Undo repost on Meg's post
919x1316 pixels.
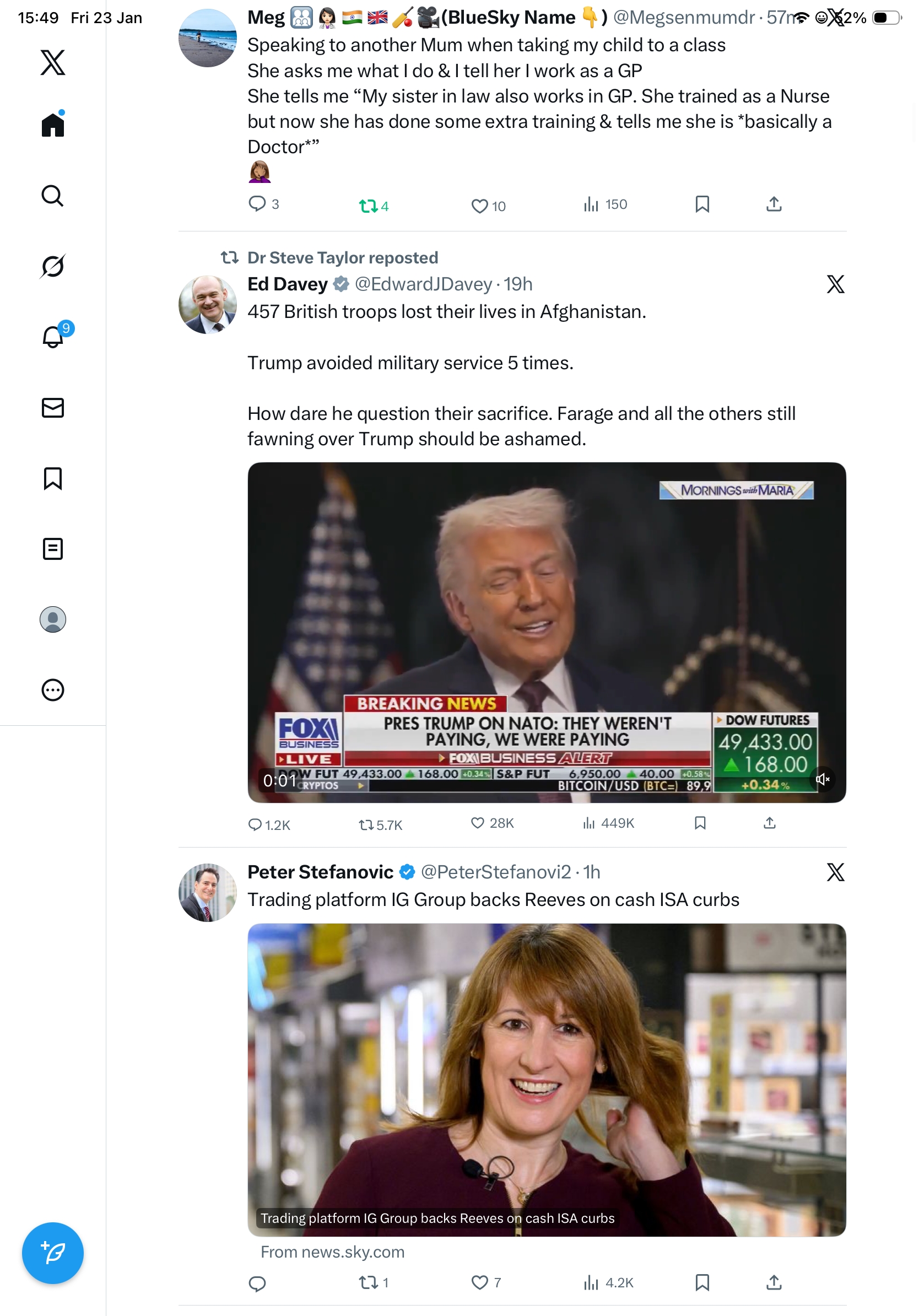tap(368, 206)
